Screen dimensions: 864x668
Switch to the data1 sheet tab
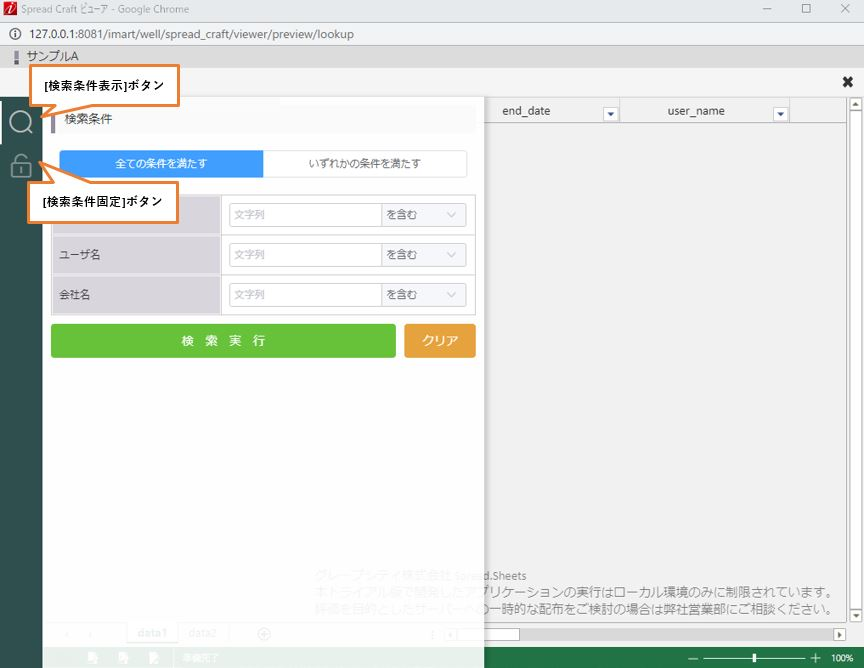[152, 633]
